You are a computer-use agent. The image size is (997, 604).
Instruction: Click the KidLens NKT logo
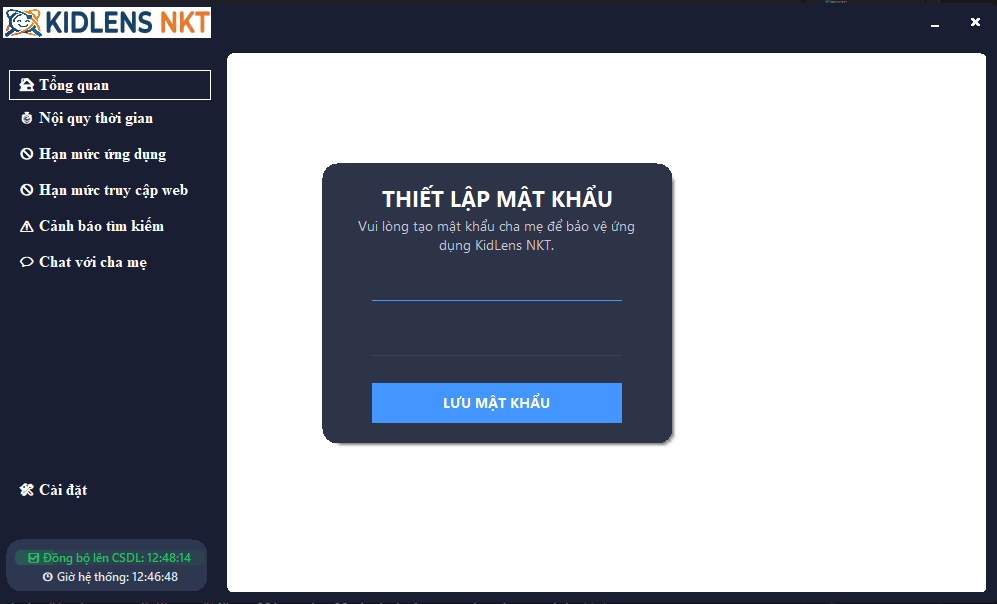pyautogui.click(x=107, y=23)
